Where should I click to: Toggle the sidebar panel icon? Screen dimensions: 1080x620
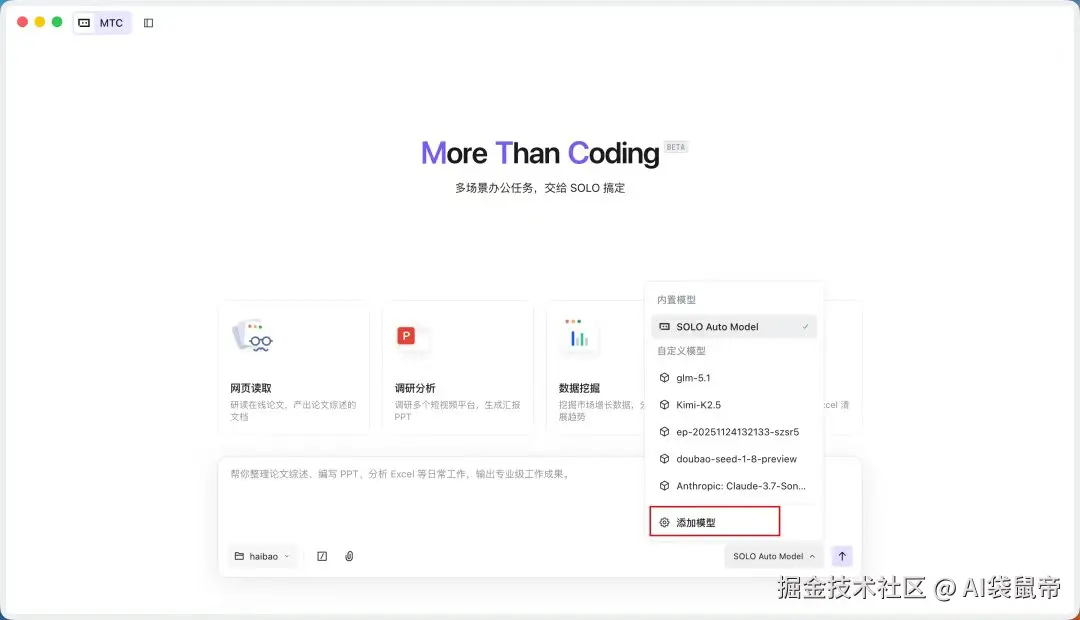coord(148,23)
